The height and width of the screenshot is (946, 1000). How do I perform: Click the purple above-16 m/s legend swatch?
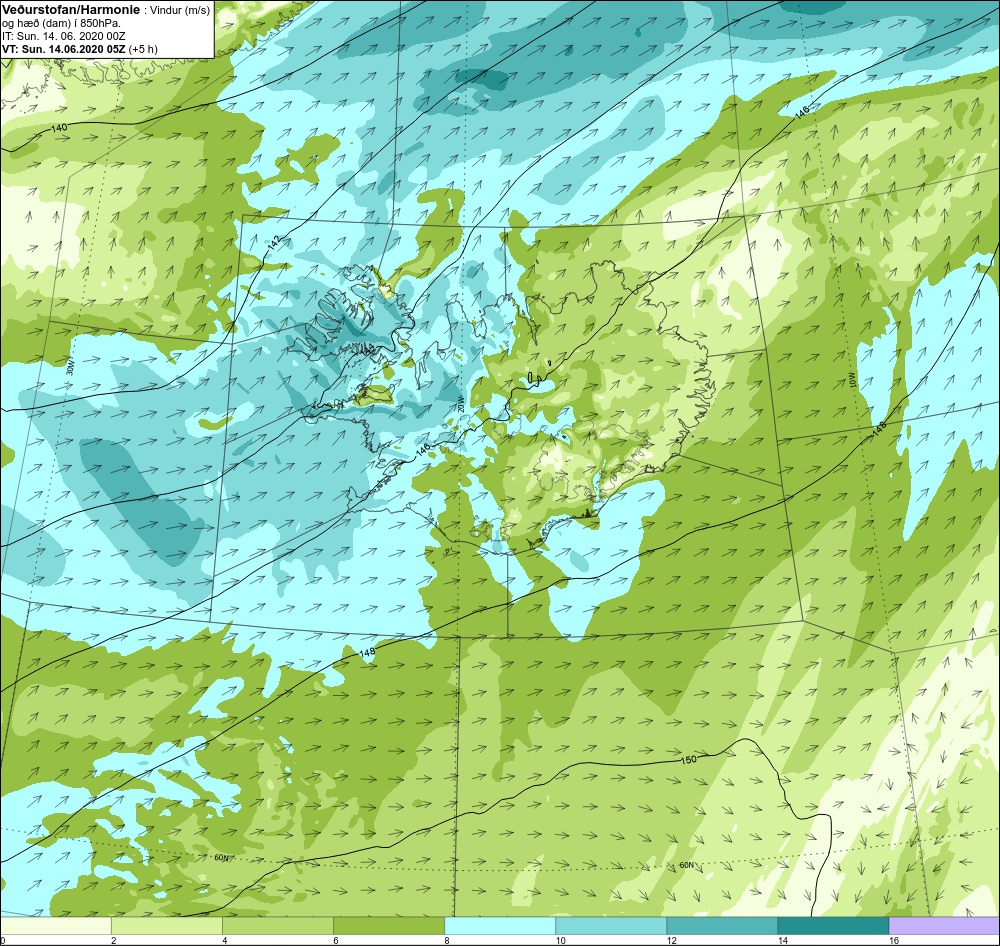coord(945,926)
